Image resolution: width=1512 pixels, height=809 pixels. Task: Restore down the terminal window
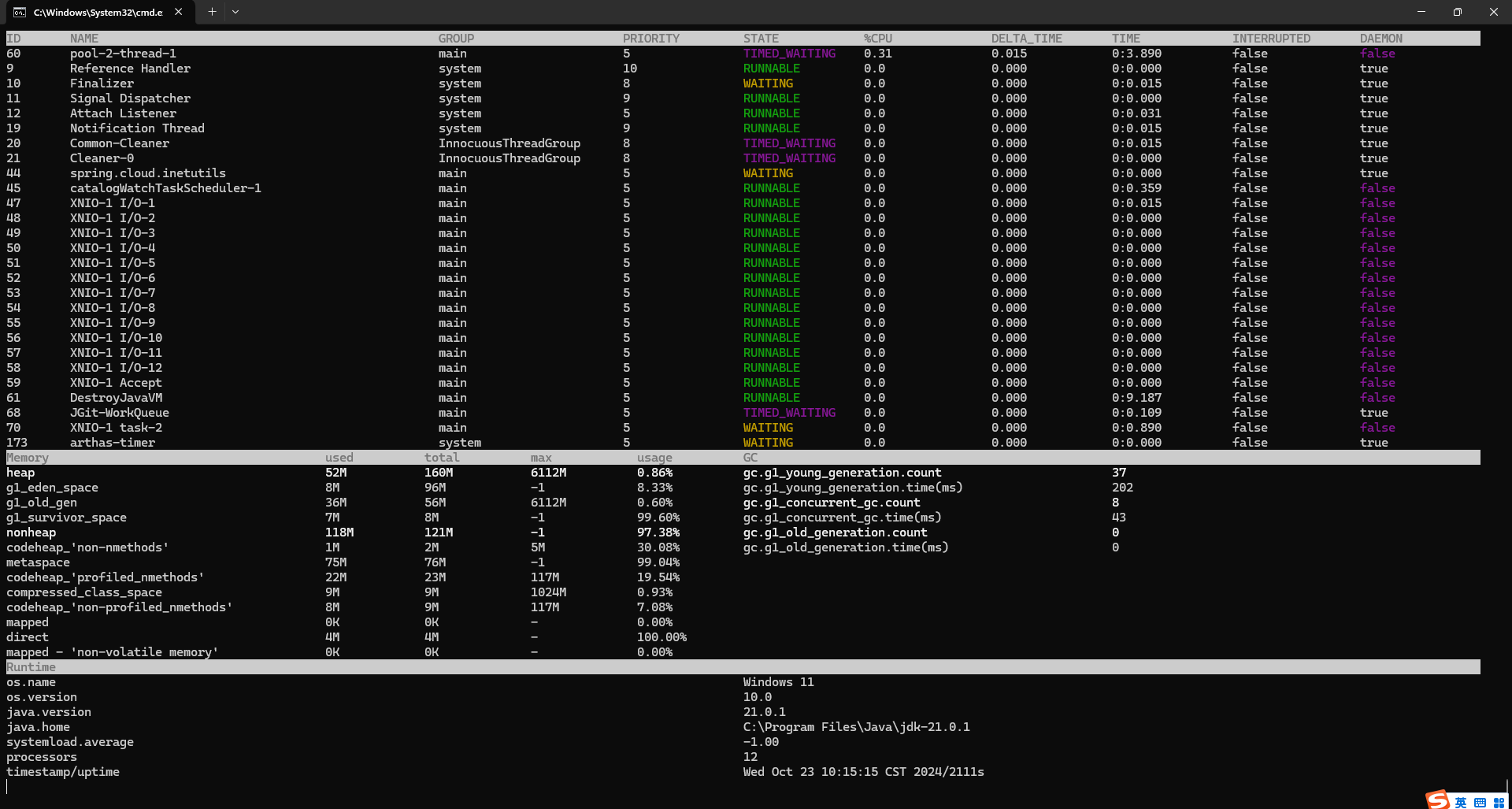tap(1458, 12)
